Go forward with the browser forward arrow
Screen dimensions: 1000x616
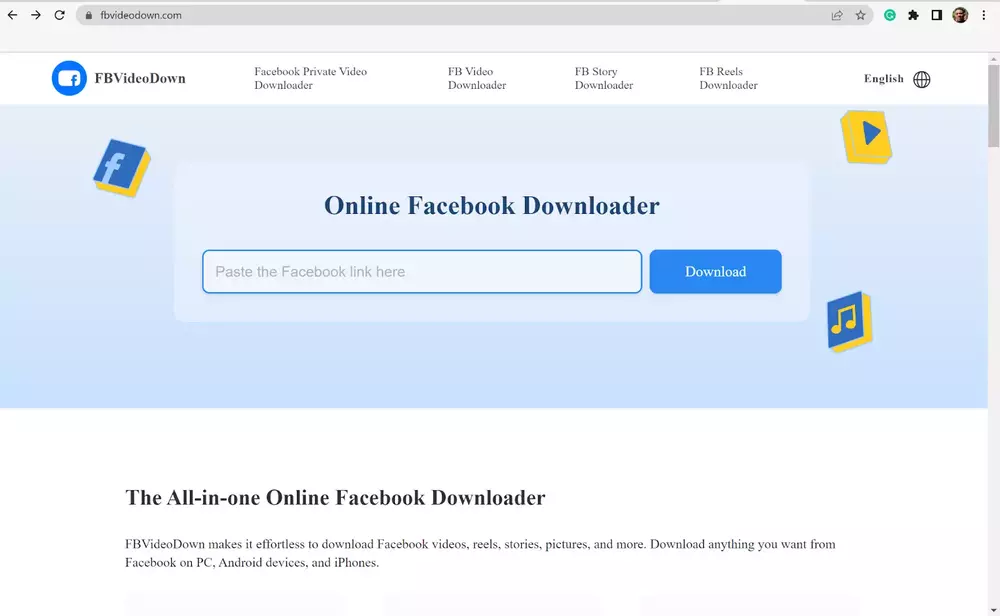[36, 15]
